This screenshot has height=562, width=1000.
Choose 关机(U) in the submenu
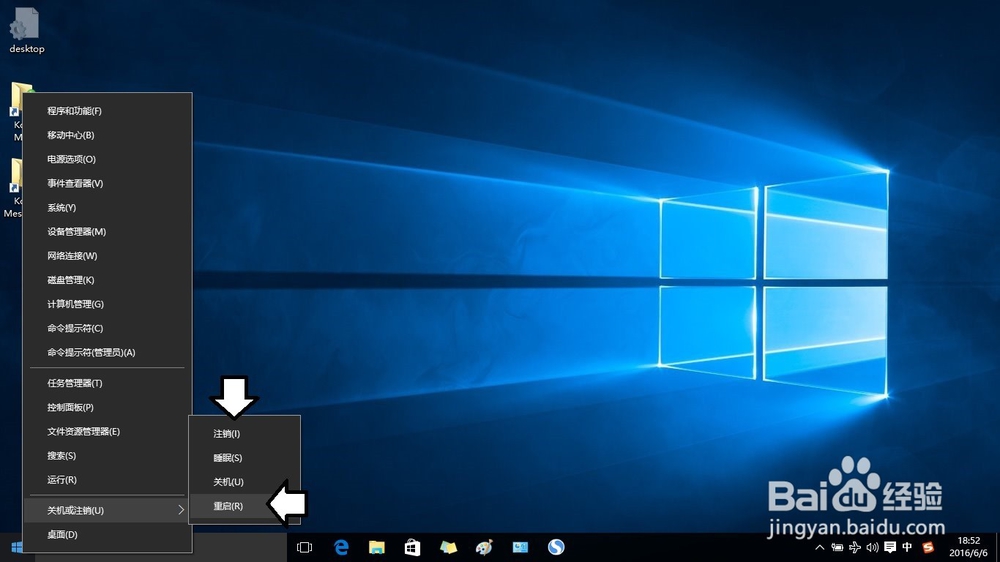point(245,482)
